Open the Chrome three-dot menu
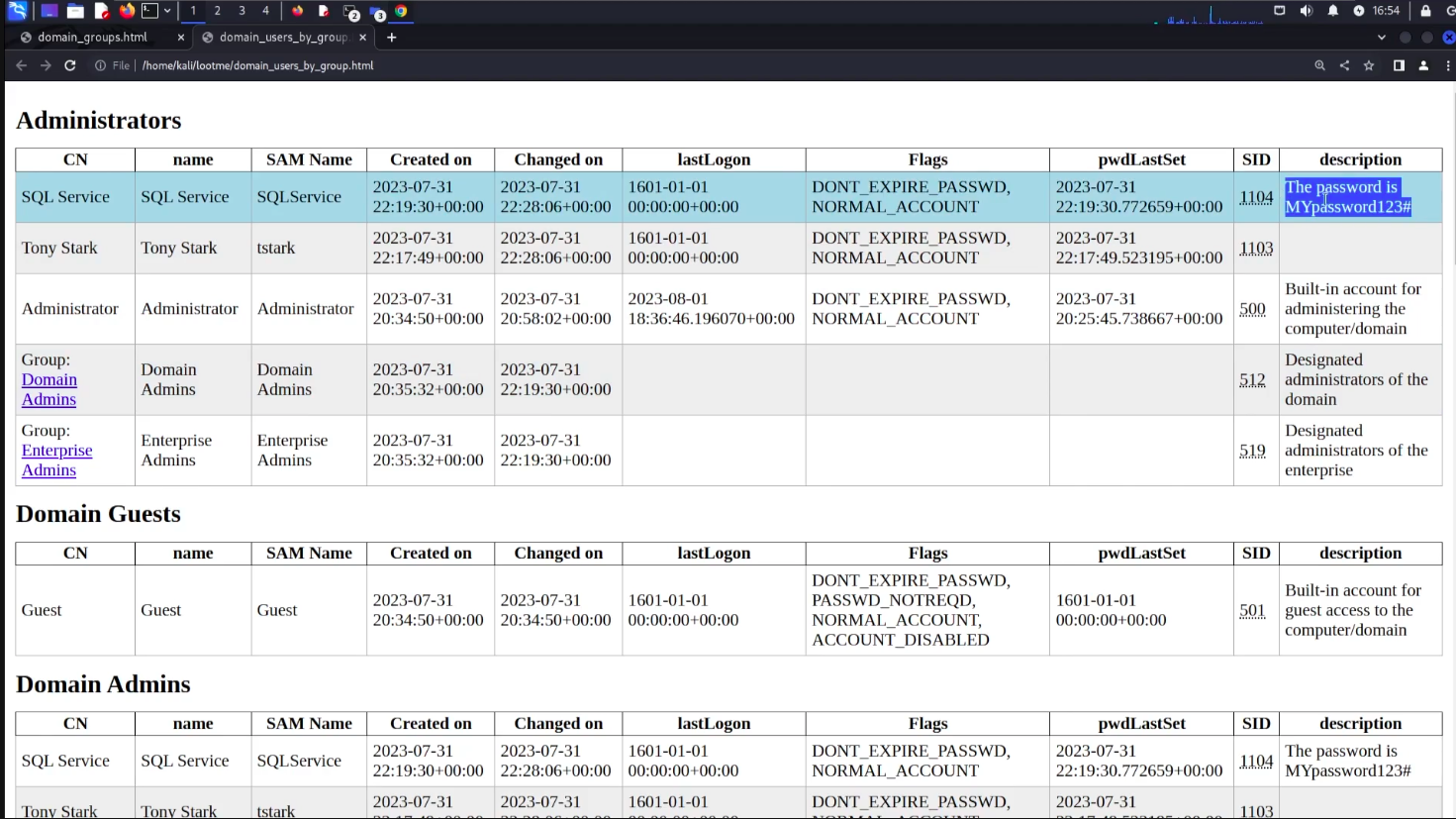Screen dimensions: 1456x819 (1448, 65)
